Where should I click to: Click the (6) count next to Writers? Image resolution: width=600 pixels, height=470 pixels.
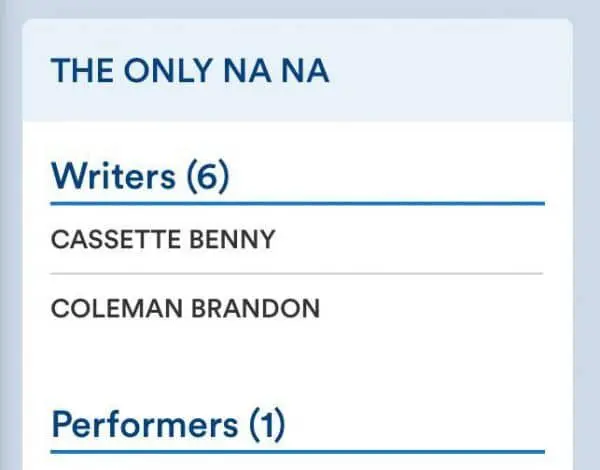tap(208, 177)
